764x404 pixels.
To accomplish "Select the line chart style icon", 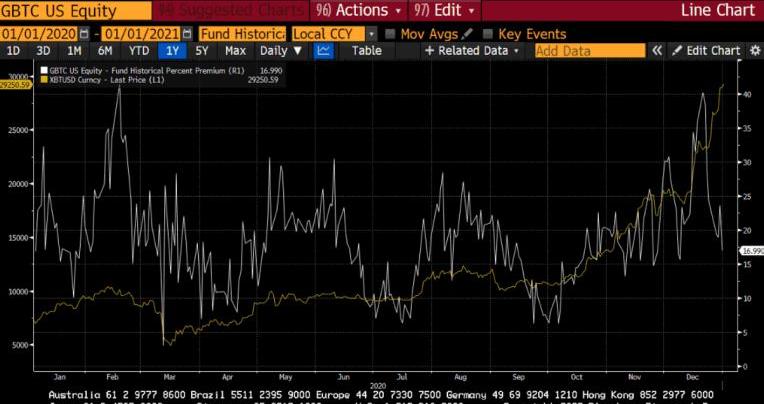I will point(323,51).
